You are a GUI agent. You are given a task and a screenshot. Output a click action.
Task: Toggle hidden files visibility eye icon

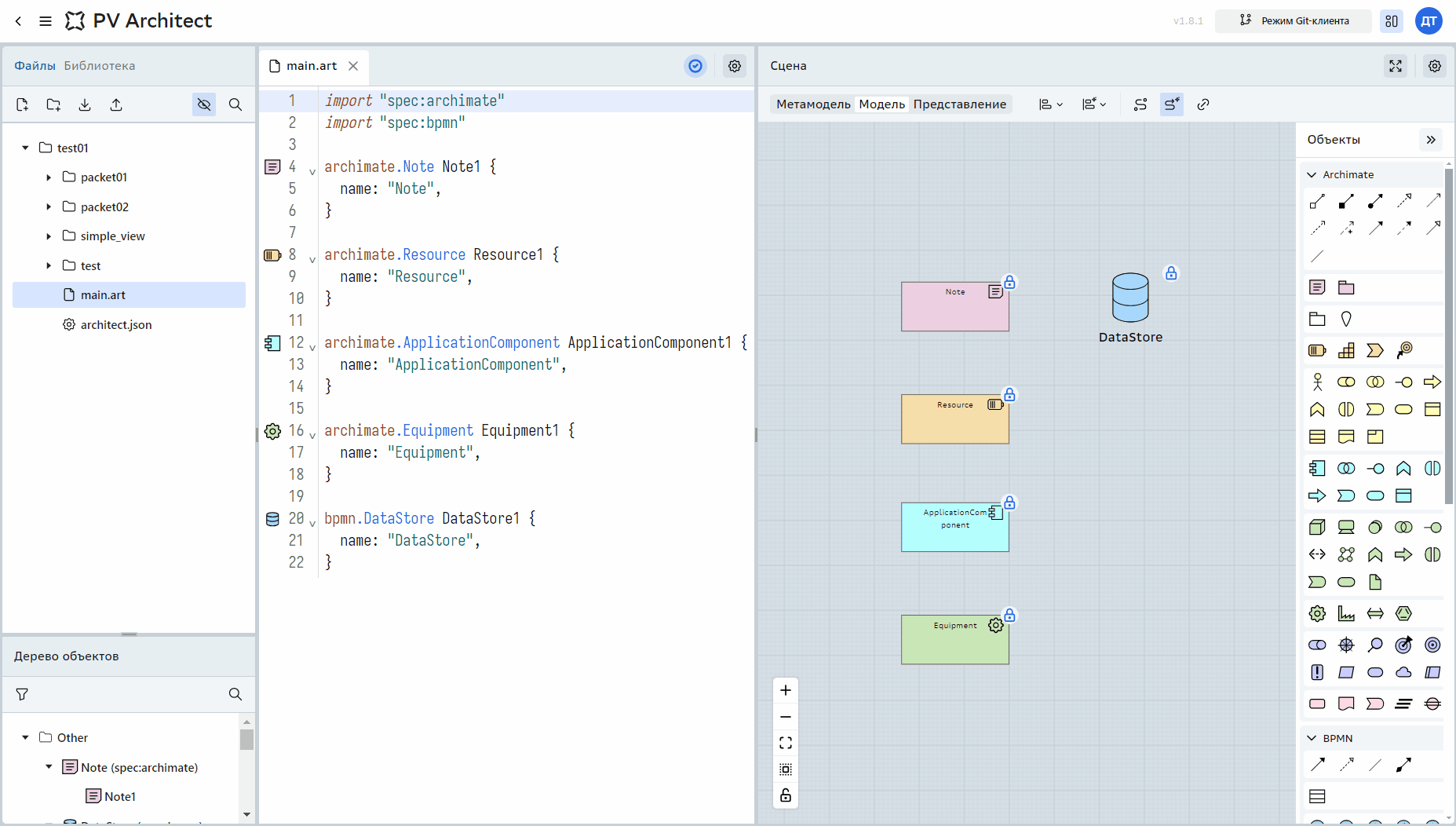pos(204,104)
